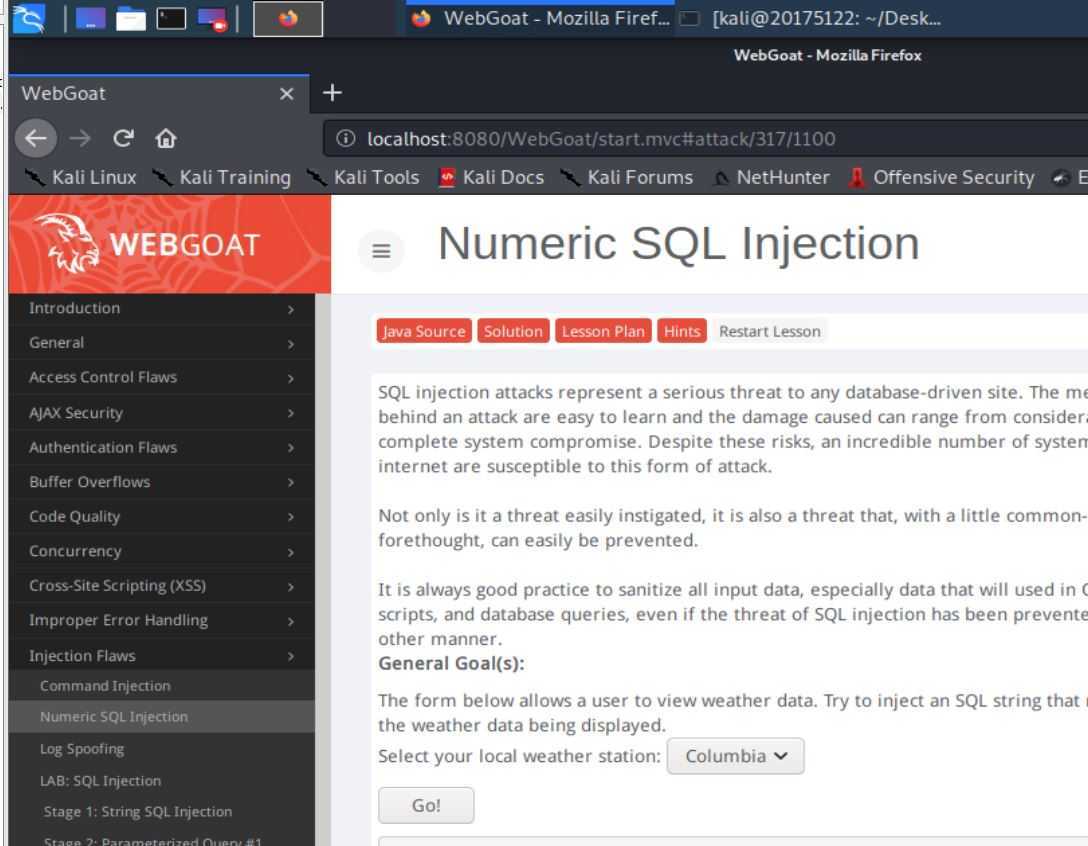The image size is (1088, 846).
Task: Expand the Buffer Overflows category
Action: [162, 482]
